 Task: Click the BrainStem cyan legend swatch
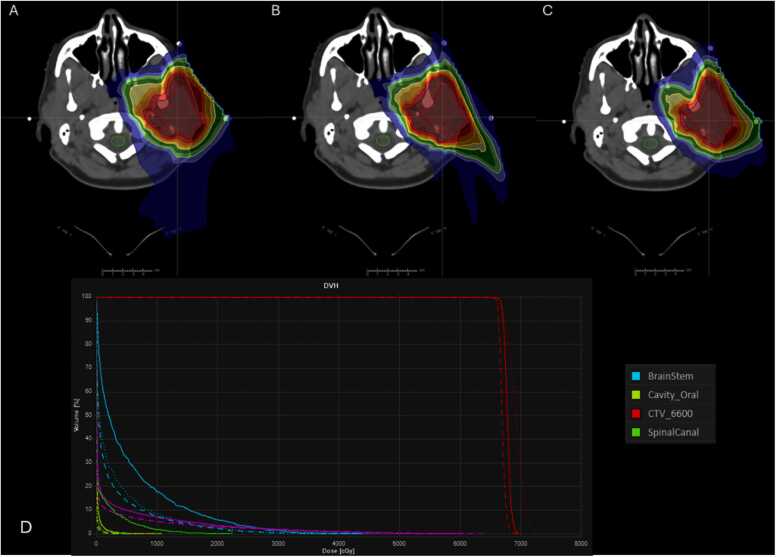pyautogui.click(x=636, y=375)
